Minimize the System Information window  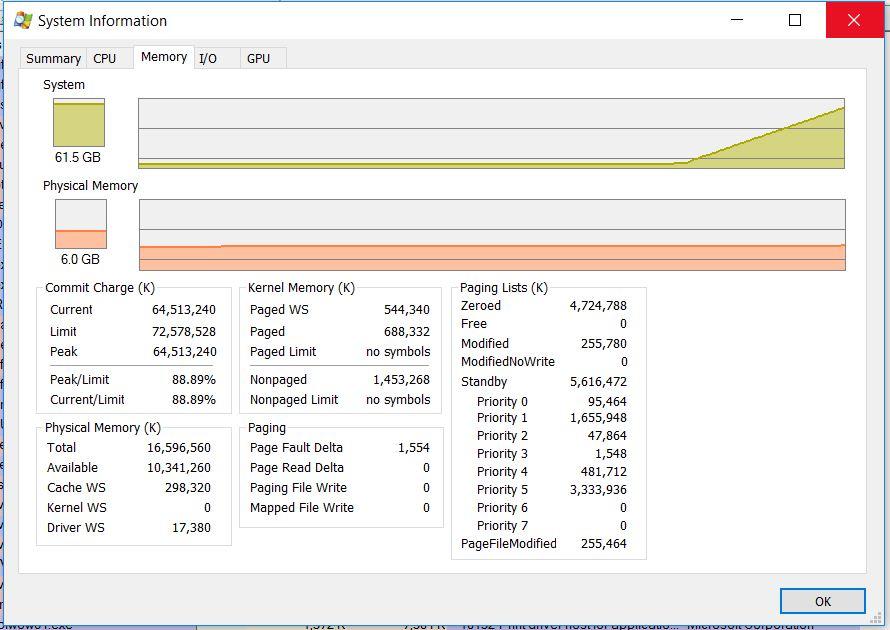[737, 20]
